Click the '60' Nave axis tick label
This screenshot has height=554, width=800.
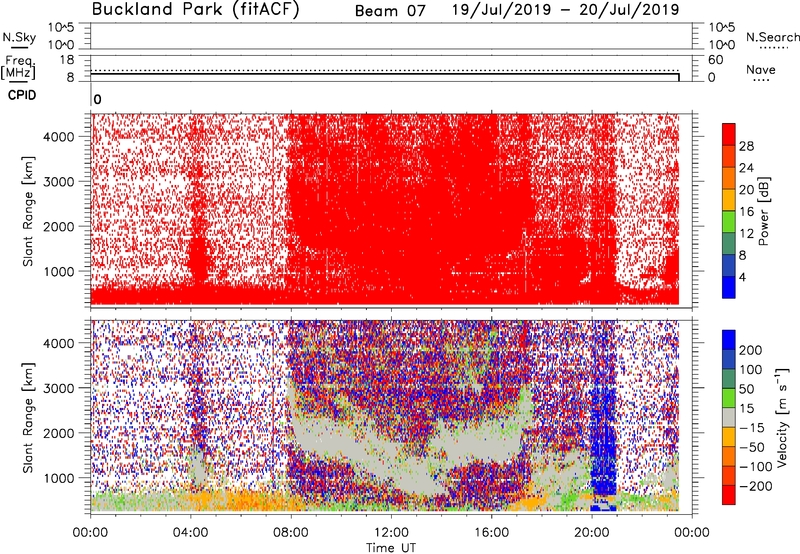coord(715,60)
